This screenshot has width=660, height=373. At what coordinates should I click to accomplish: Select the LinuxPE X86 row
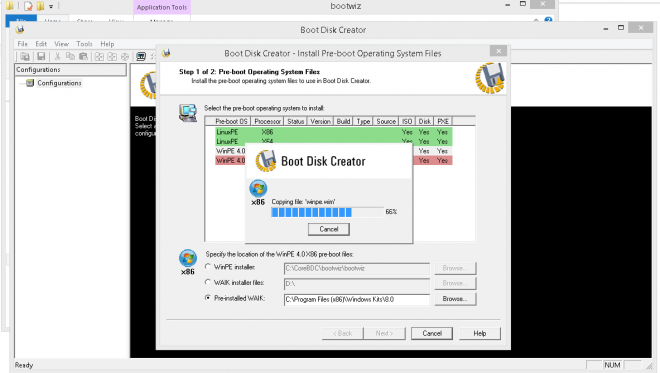pyautogui.click(x=333, y=132)
